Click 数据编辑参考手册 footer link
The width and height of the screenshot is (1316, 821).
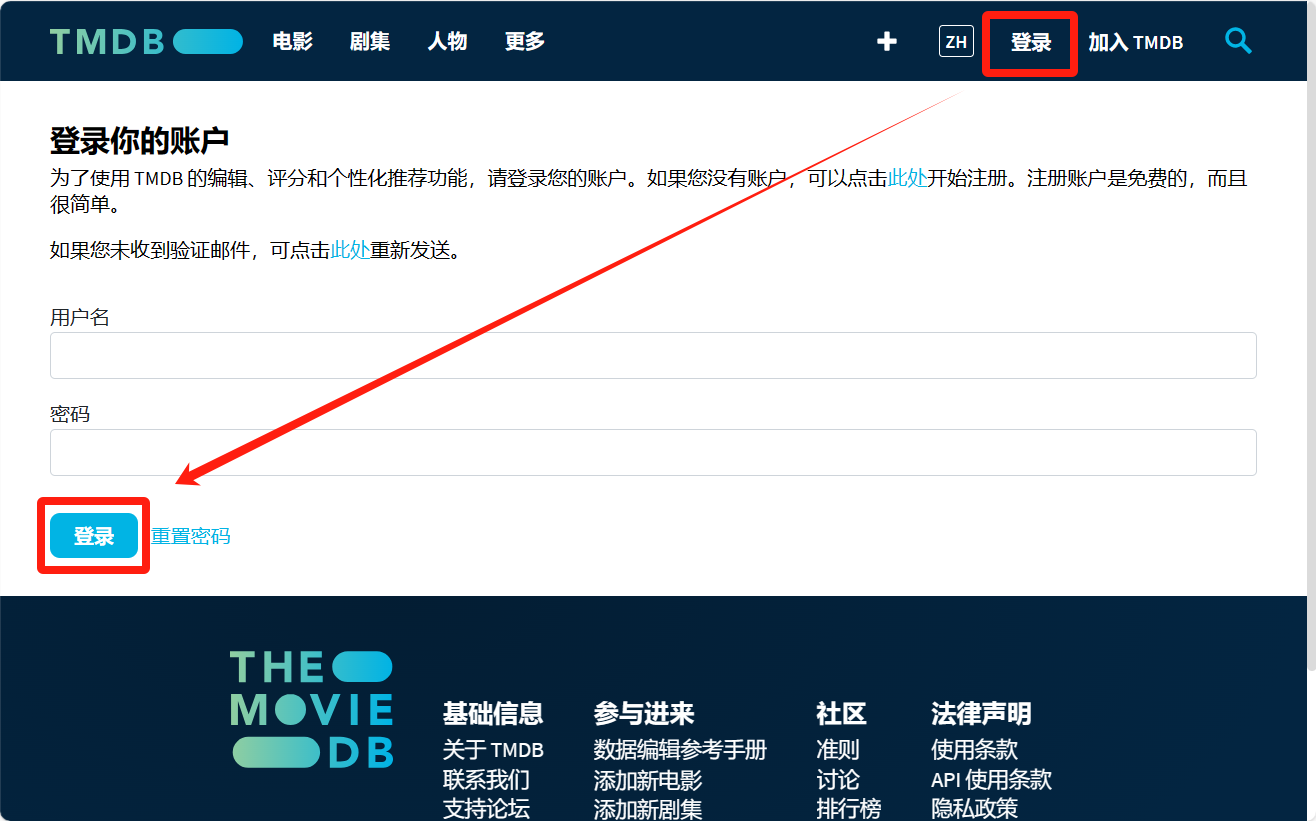680,749
